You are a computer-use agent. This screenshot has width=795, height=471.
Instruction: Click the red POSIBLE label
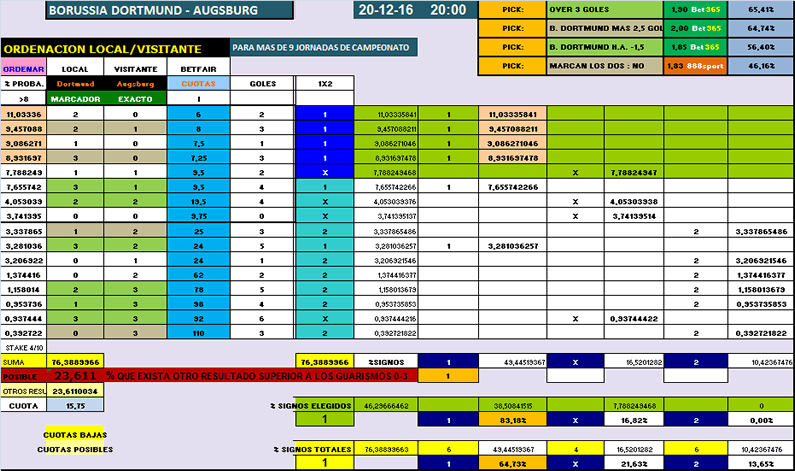(x=23, y=376)
